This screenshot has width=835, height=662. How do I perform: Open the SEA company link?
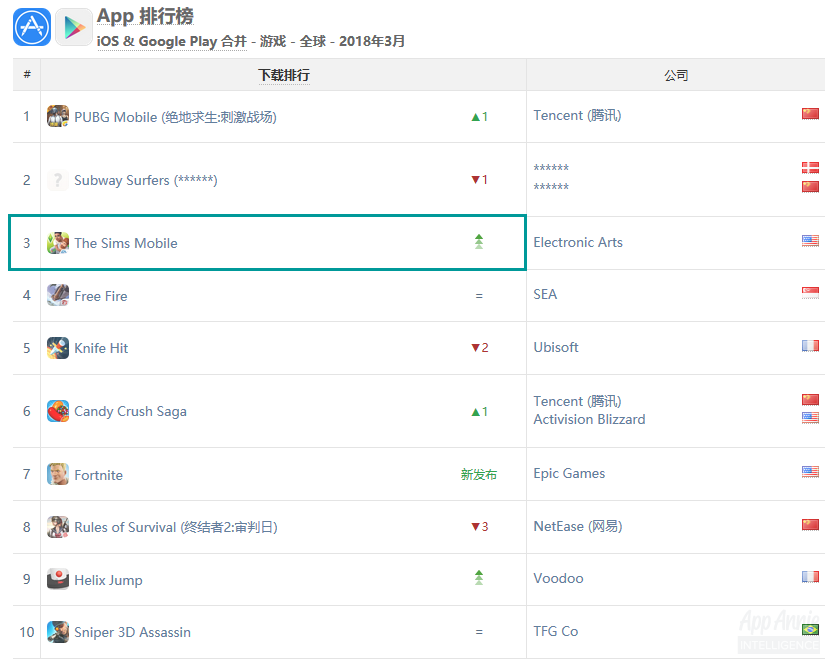(x=545, y=295)
